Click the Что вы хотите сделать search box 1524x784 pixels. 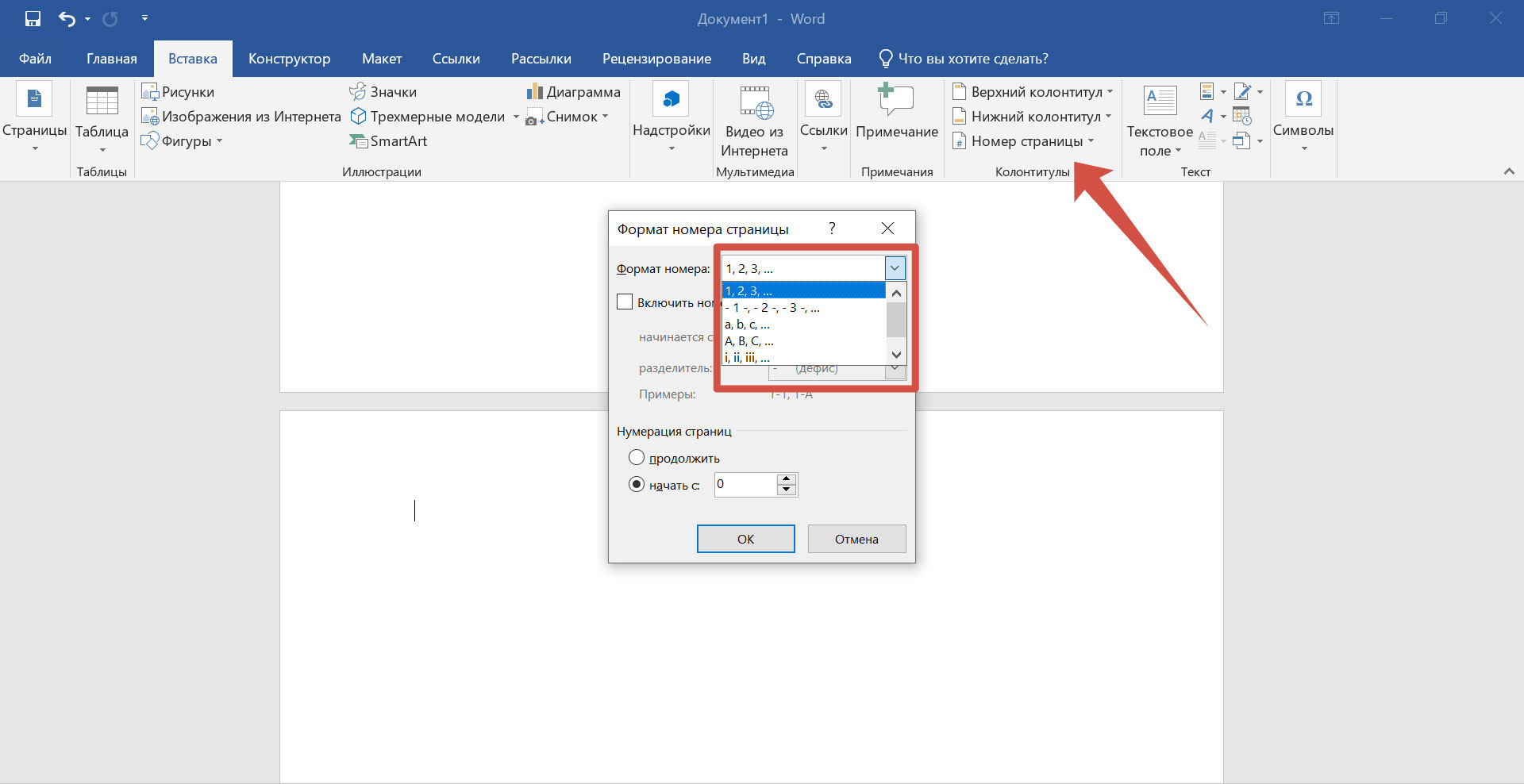[x=964, y=59]
